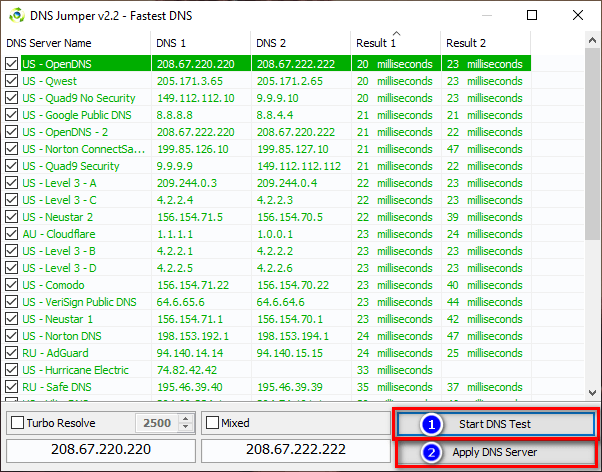Image resolution: width=602 pixels, height=472 pixels.
Task: Toggle the US - Google Public DNS checkbox
Action: pyautogui.click(x=12, y=114)
